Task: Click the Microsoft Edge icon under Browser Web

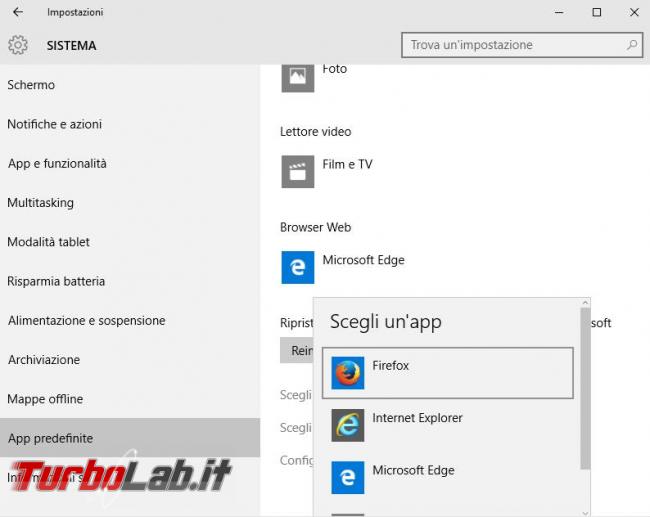Action: click(x=298, y=267)
